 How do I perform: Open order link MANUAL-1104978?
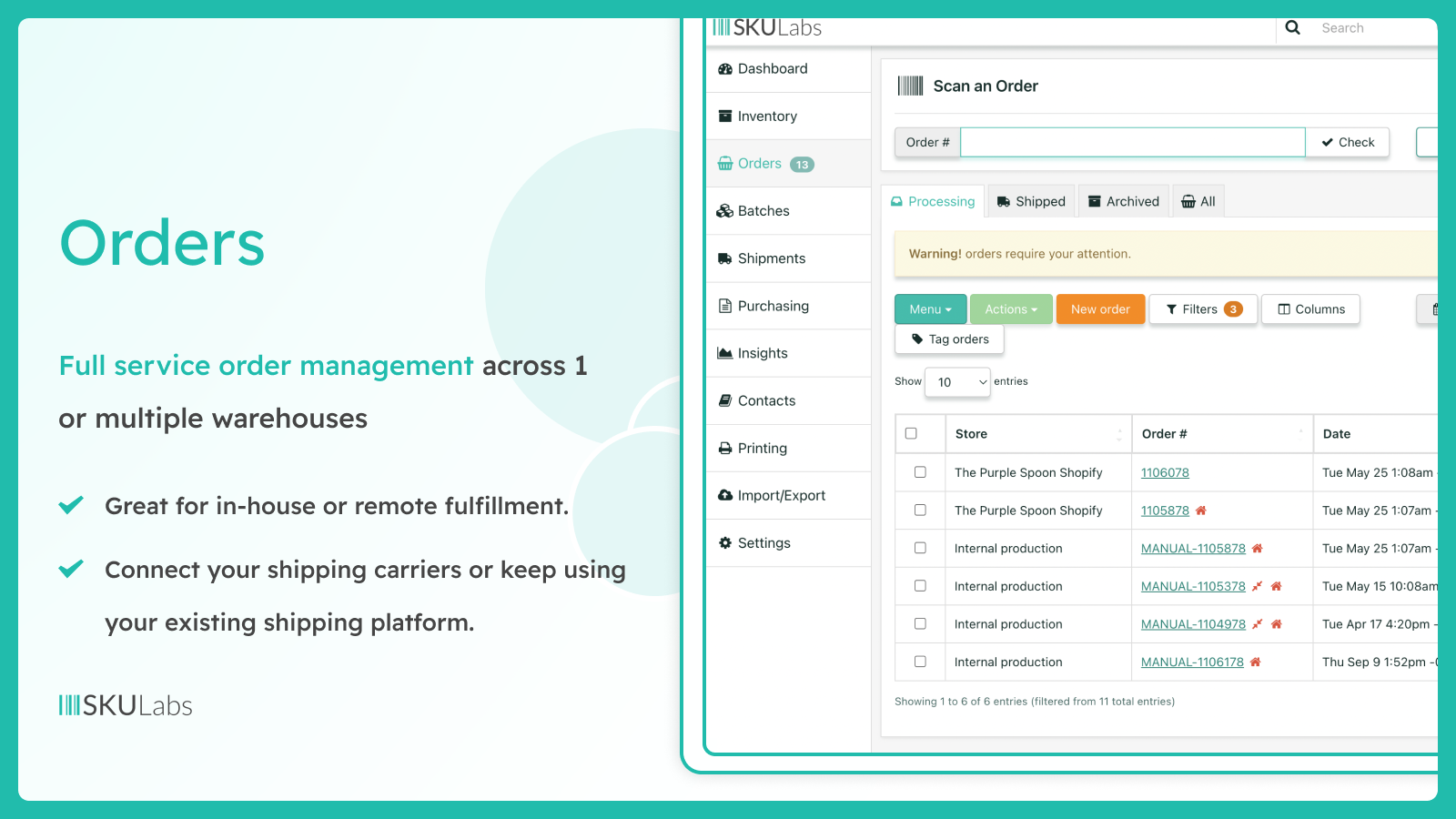click(x=1193, y=624)
